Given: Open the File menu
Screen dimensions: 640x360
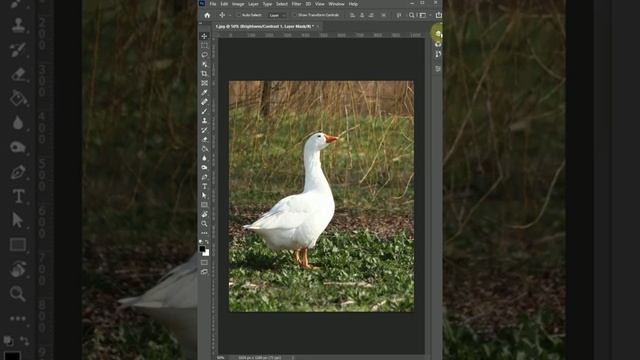Looking at the screenshot, I should point(213,4).
